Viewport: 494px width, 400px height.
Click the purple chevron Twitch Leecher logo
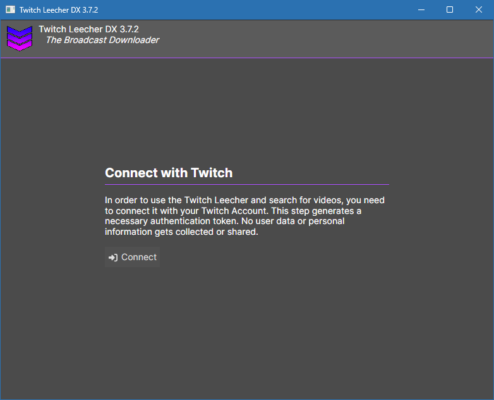(20, 38)
